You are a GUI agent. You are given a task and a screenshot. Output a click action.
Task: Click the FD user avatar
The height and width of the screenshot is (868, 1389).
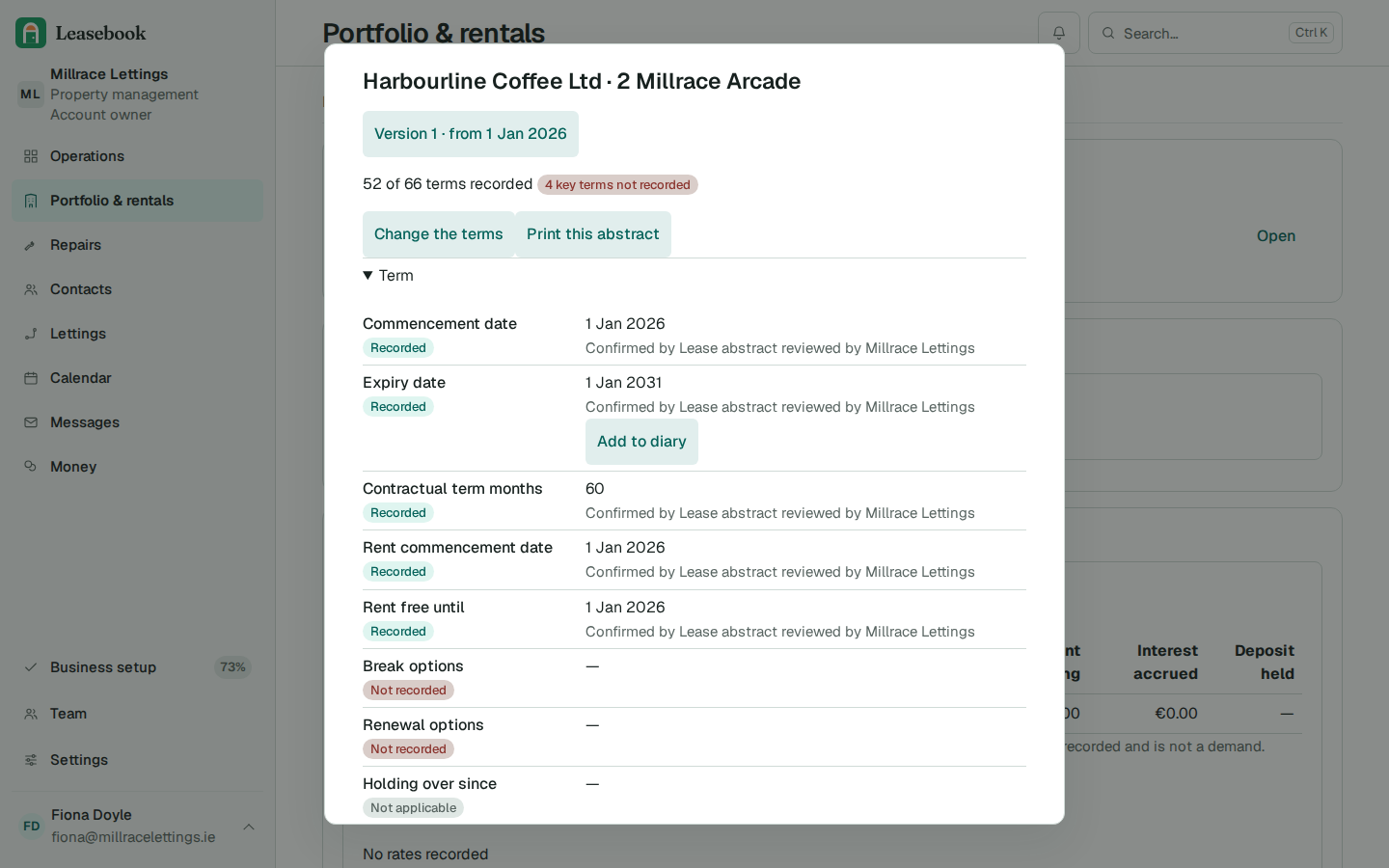point(32,827)
